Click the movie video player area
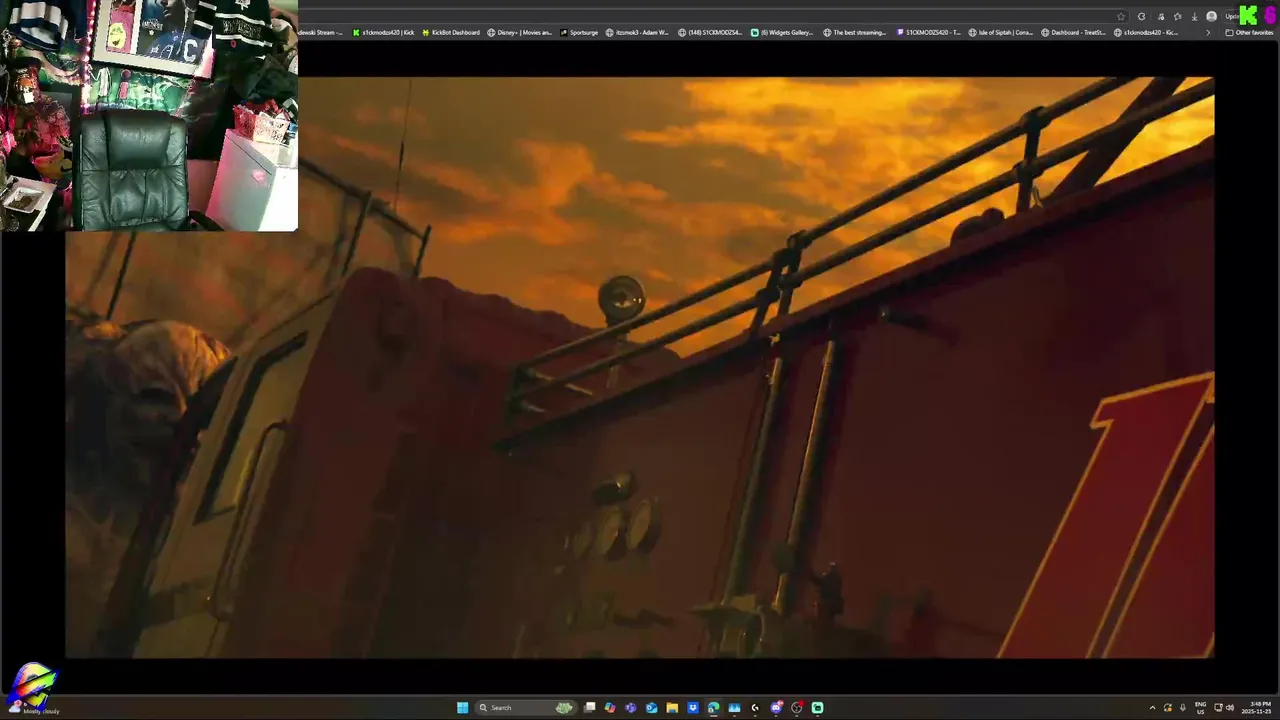The image size is (1280, 720). (x=640, y=367)
